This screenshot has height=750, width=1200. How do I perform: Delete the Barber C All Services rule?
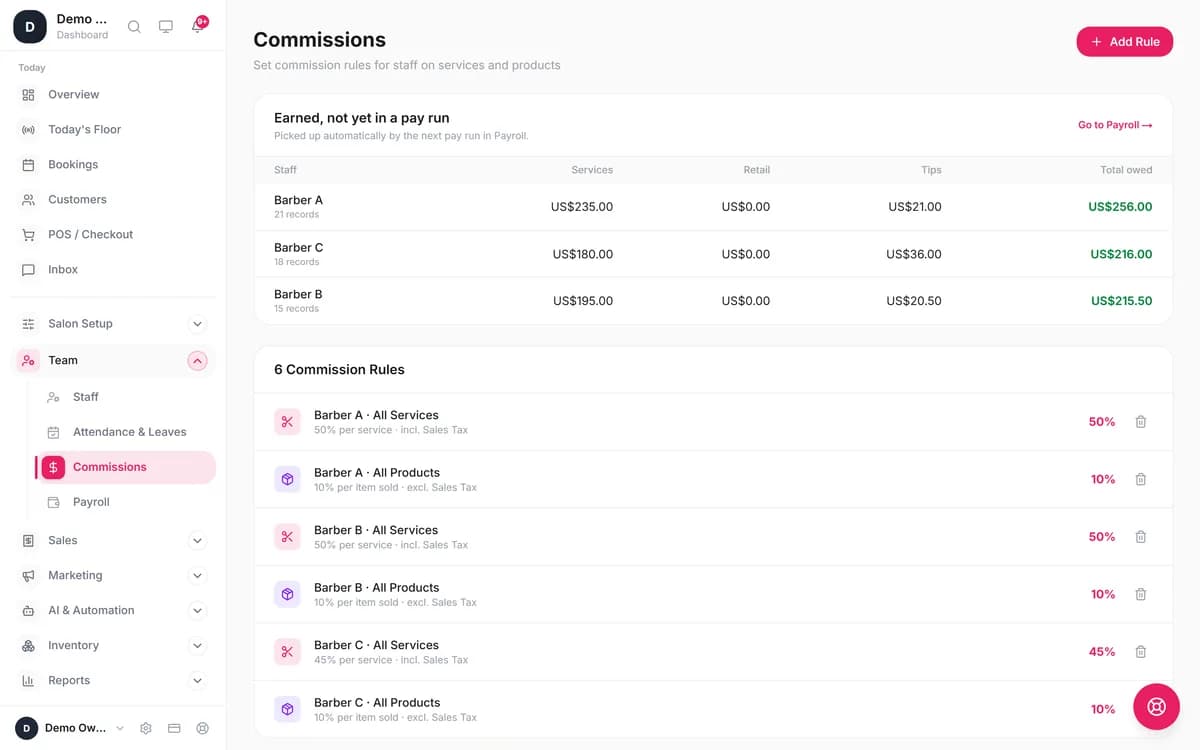click(1140, 652)
